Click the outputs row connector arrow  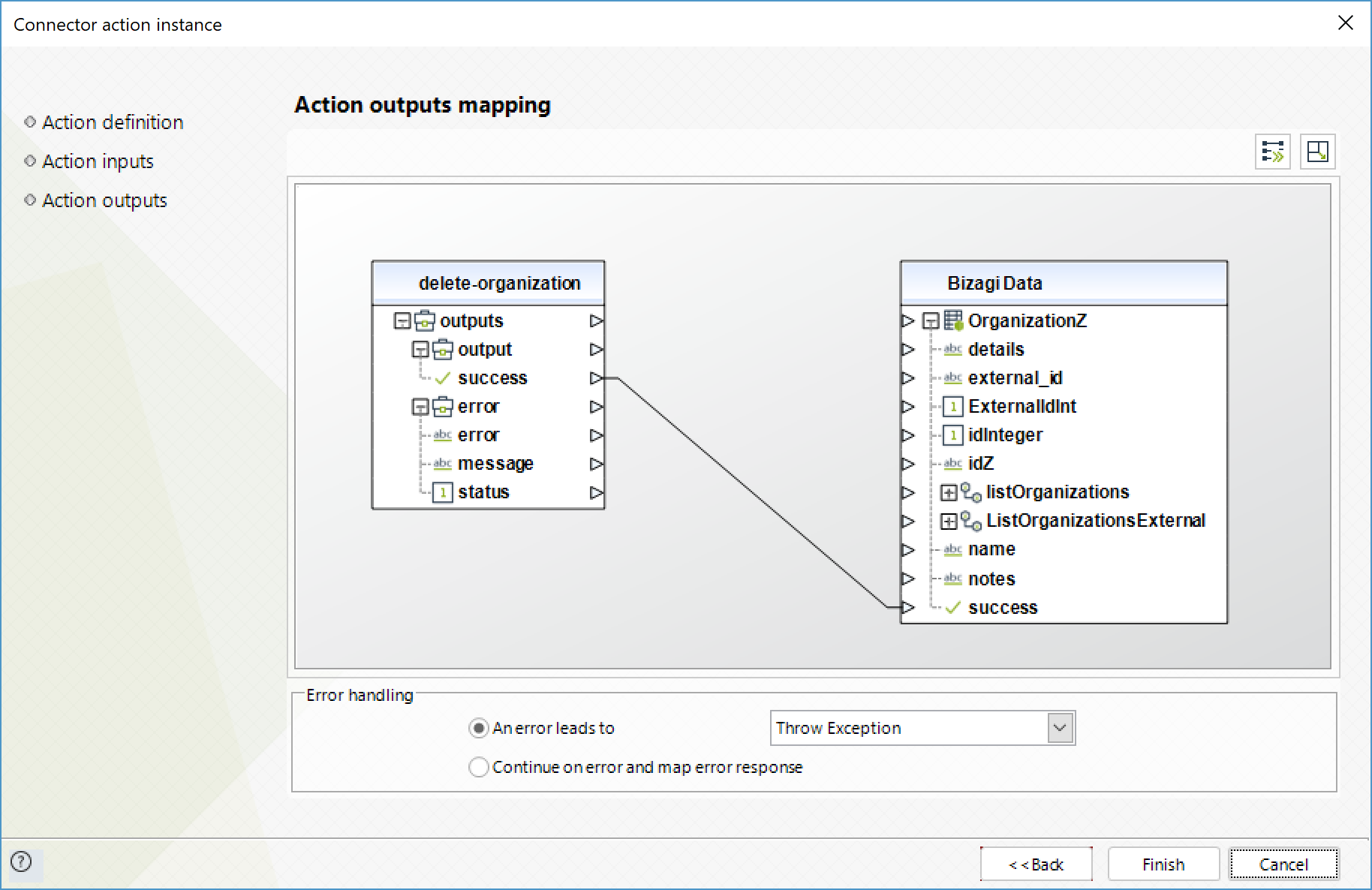click(596, 320)
